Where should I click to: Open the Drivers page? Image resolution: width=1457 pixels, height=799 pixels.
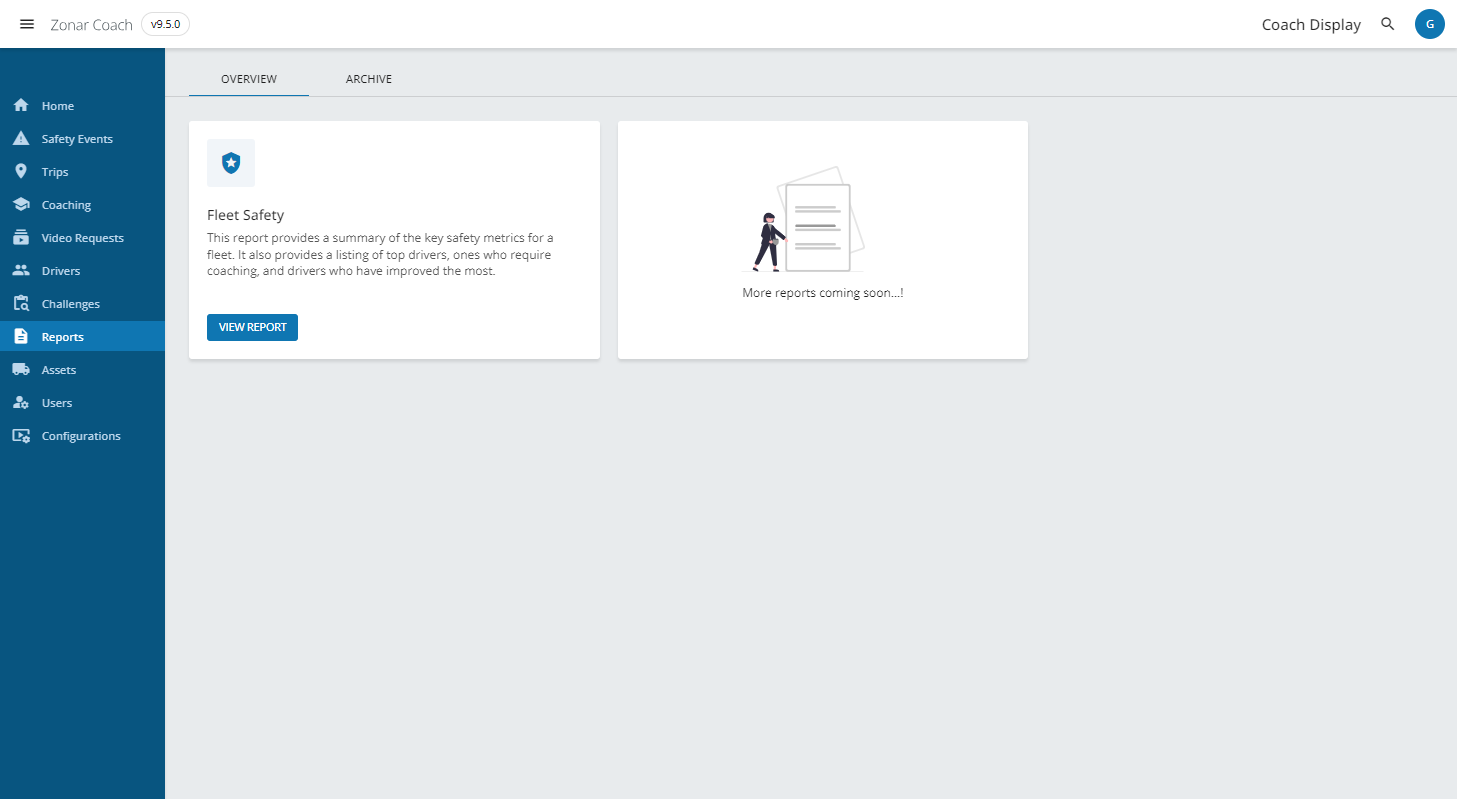(x=82, y=270)
